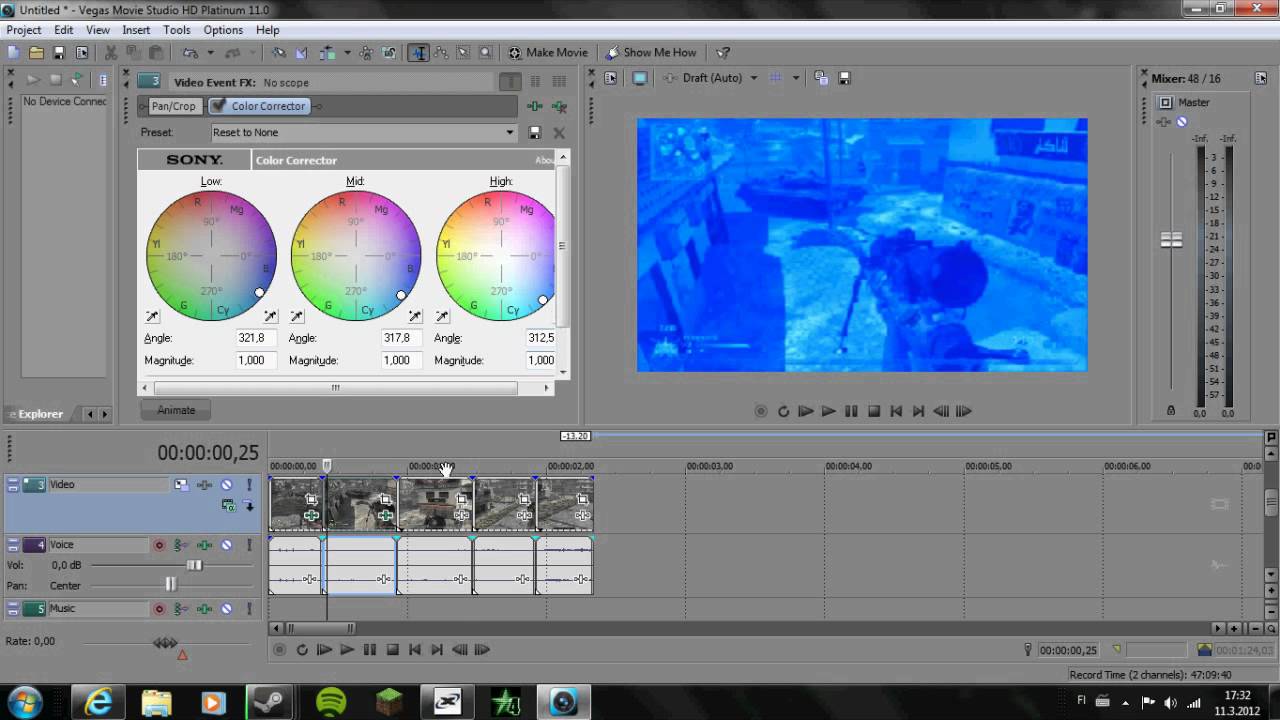Open the Tools menu
The height and width of the screenshot is (720, 1280).
click(x=177, y=30)
